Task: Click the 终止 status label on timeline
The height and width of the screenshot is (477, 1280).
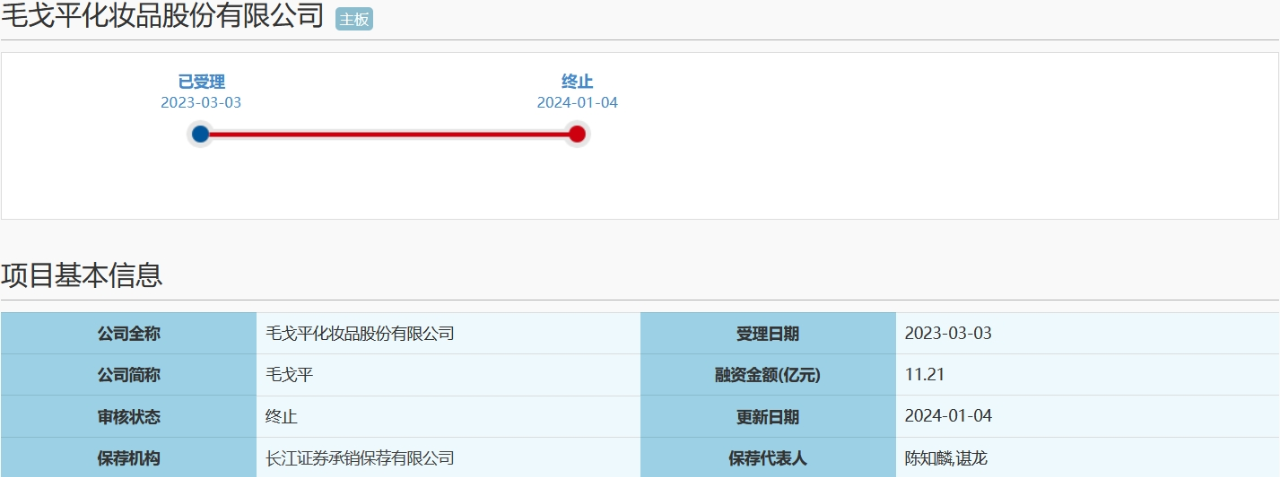Action: [x=577, y=82]
